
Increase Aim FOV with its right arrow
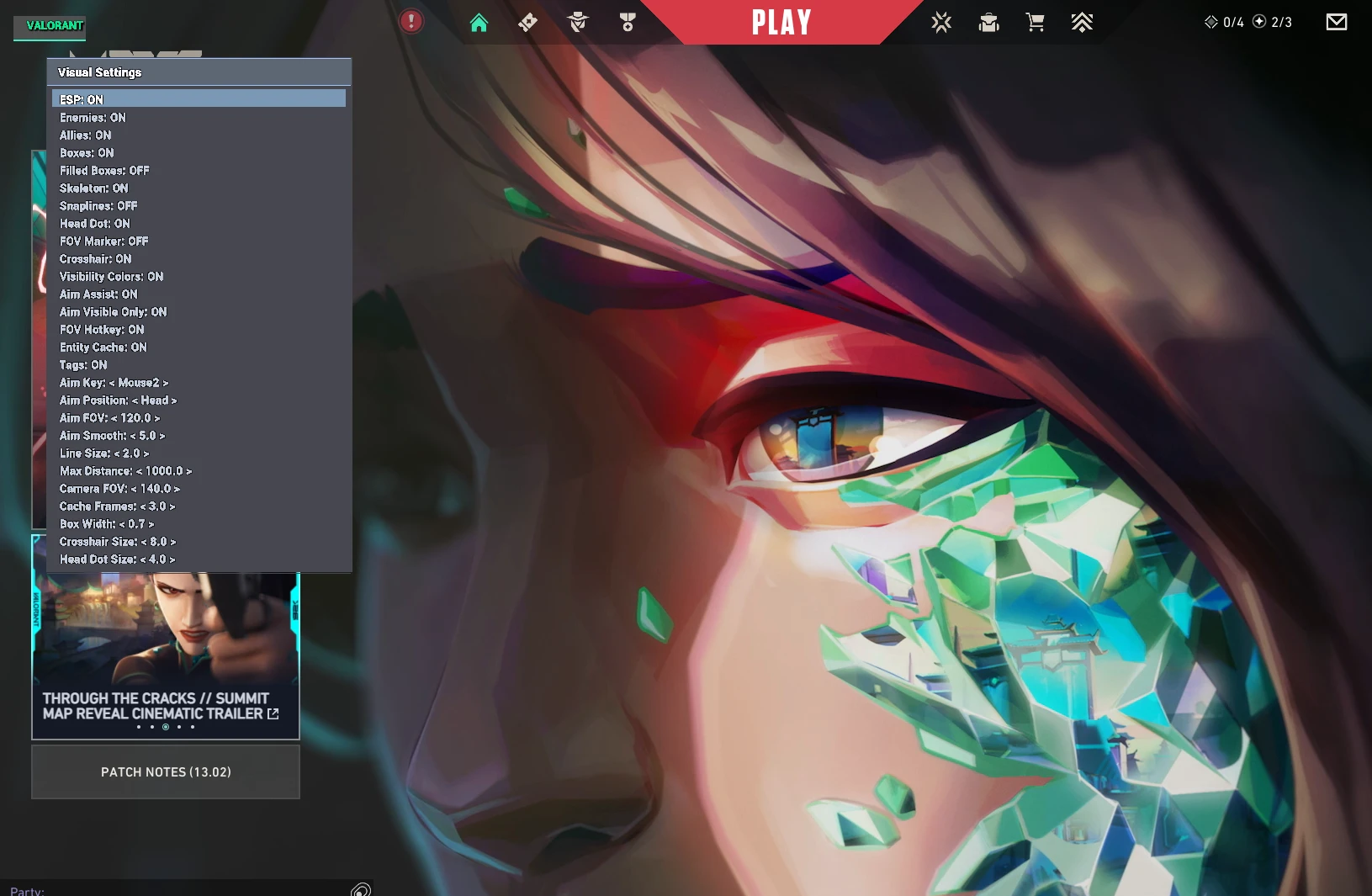point(157,418)
